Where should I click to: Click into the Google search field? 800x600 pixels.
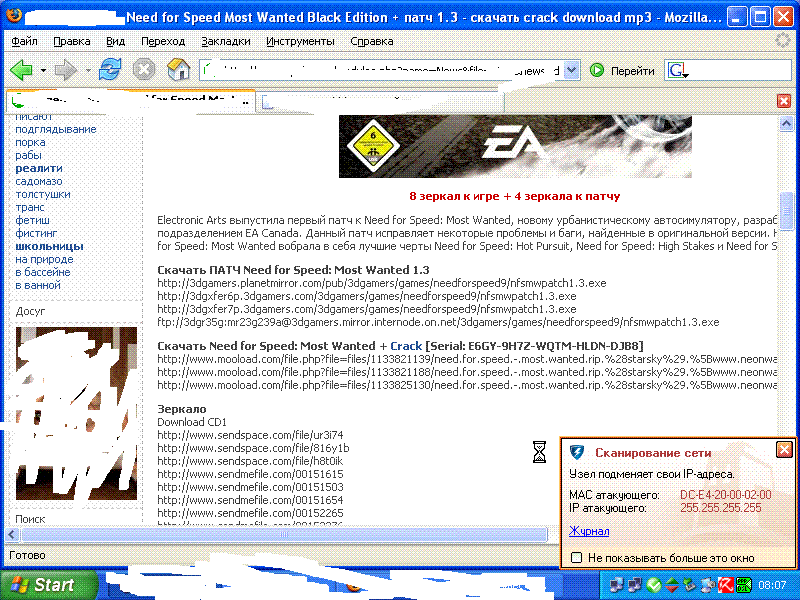[x=740, y=70]
